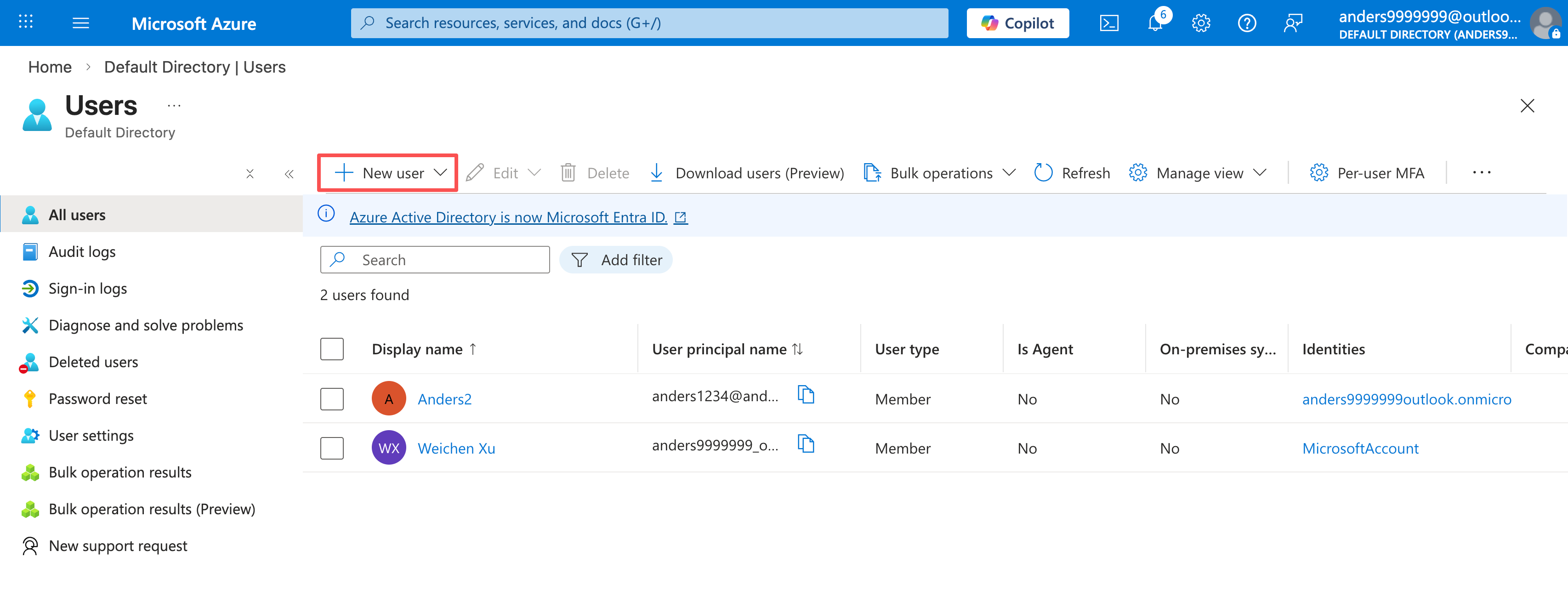This screenshot has height=591, width=1568.
Task: Check the row checkbox for Weichen Xu
Action: (x=332, y=447)
